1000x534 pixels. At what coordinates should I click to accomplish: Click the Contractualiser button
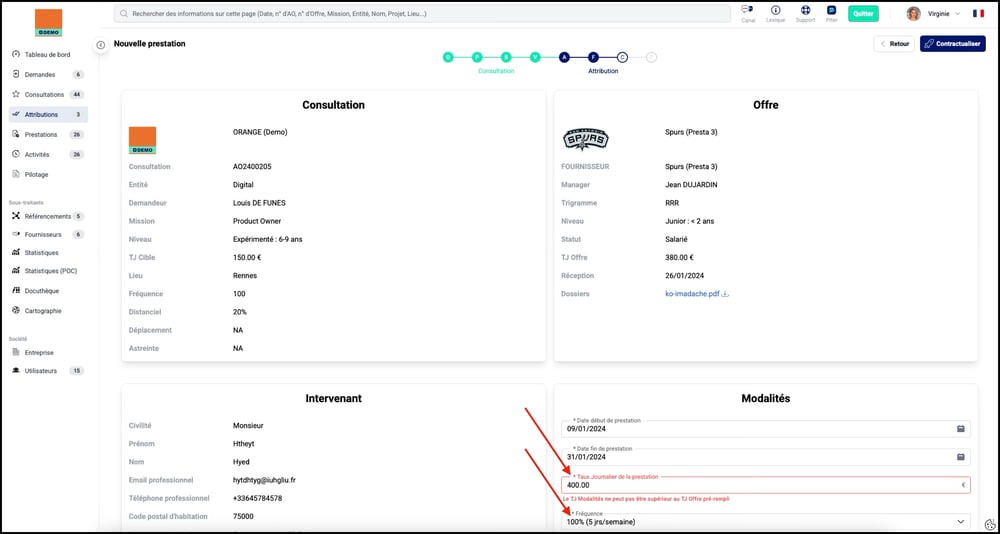click(952, 44)
